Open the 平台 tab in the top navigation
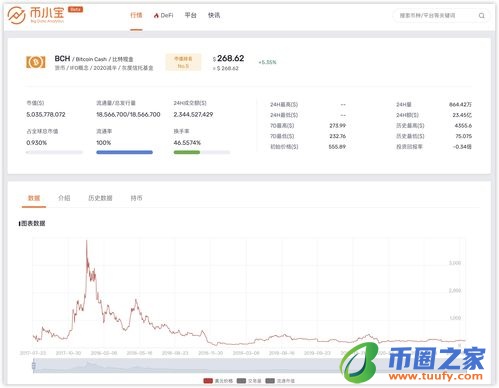The image size is (499, 388). point(190,15)
